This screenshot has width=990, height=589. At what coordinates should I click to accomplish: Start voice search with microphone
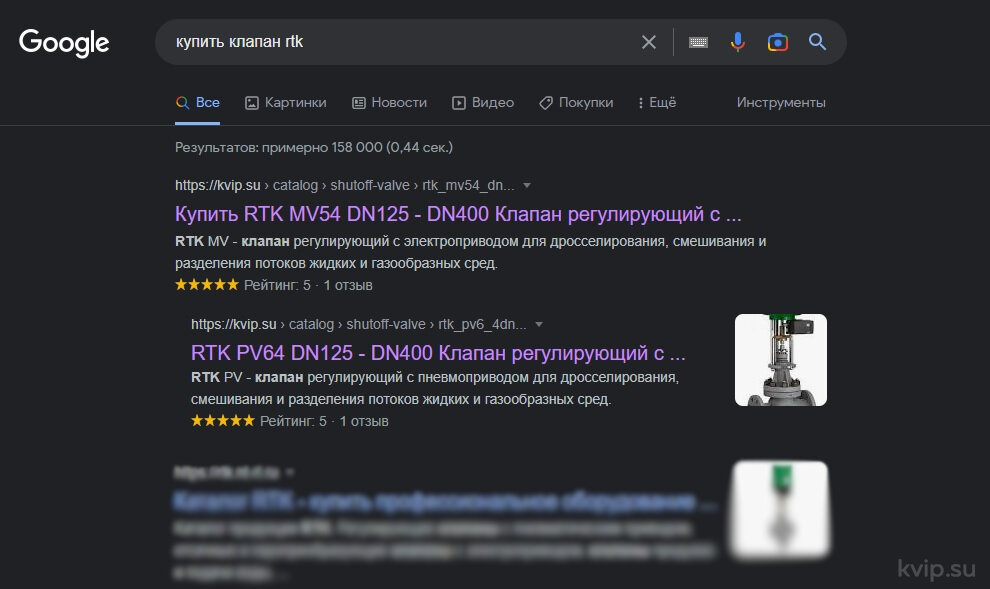737,42
